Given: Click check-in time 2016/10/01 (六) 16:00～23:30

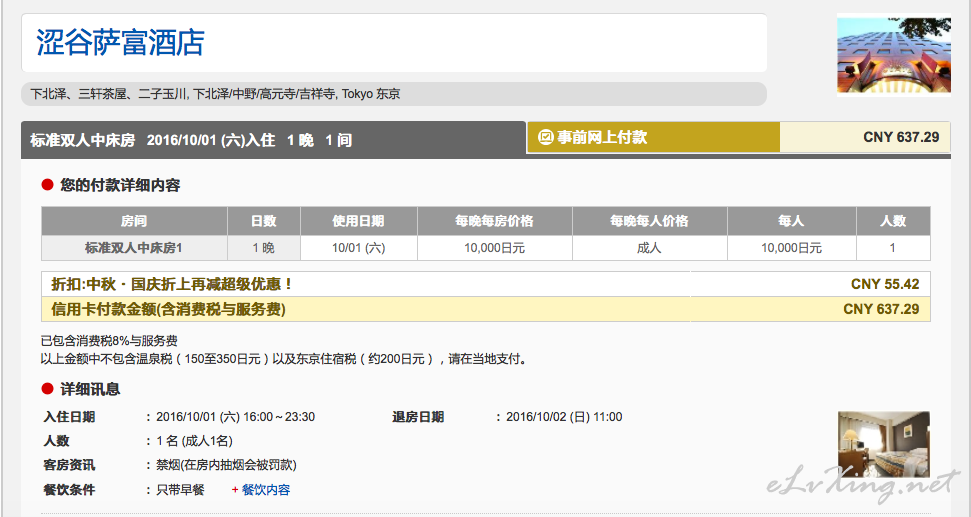Looking at the screenshot, I should point(235,417).
